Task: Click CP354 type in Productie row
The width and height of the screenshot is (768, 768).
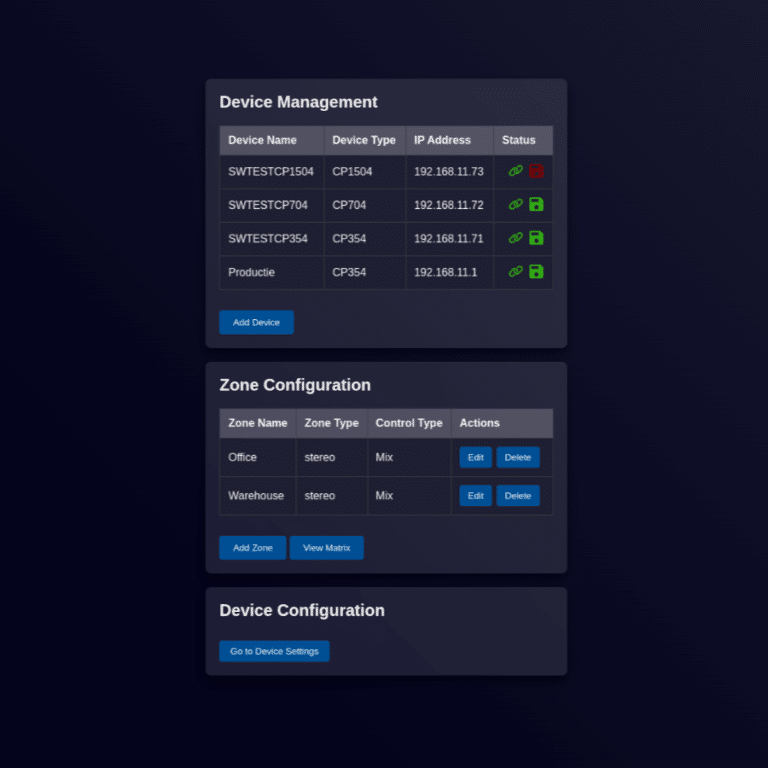Action: pyautogui.click(x=349, y=272)
